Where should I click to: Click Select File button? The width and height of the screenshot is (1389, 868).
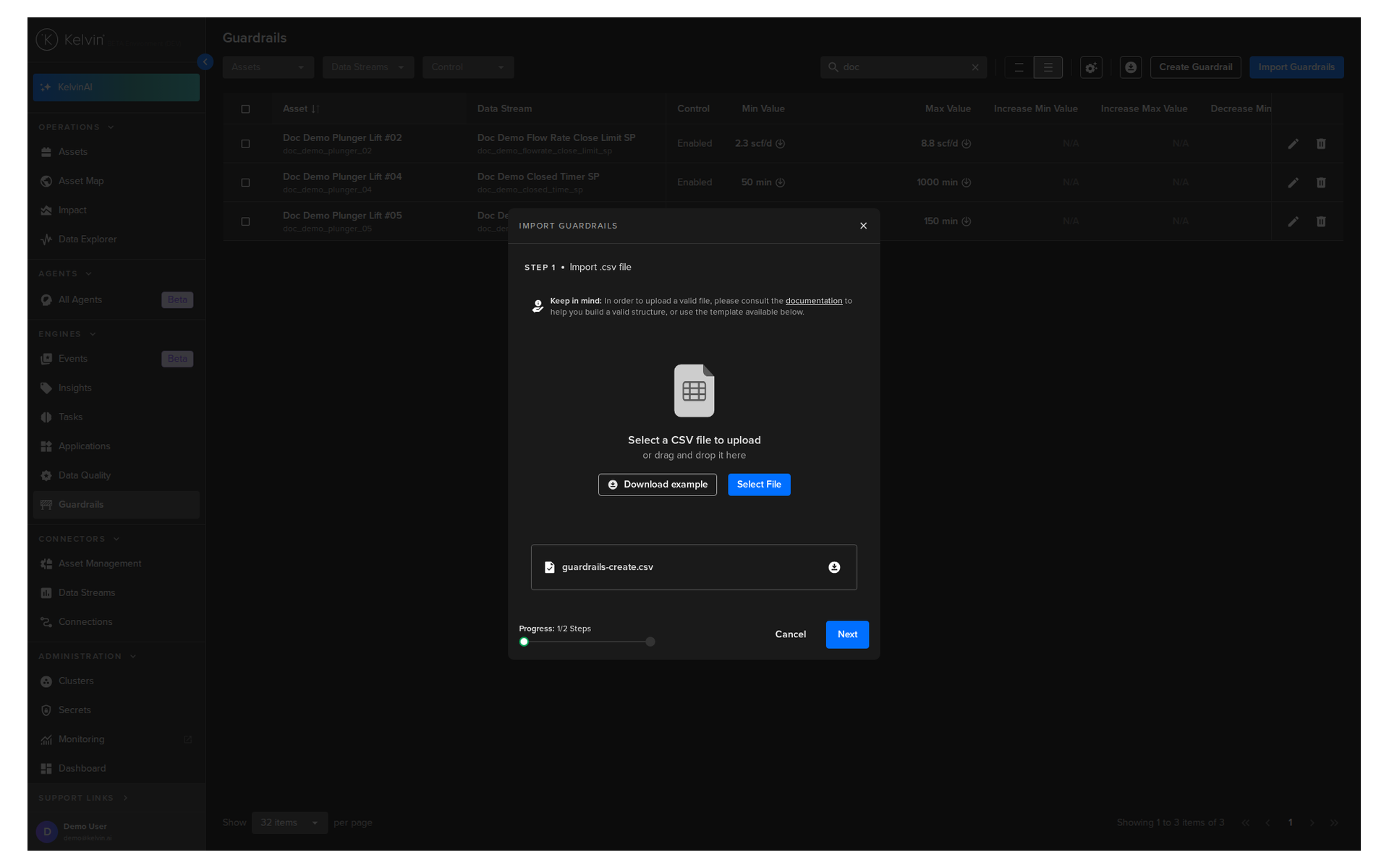coord(759,485)
